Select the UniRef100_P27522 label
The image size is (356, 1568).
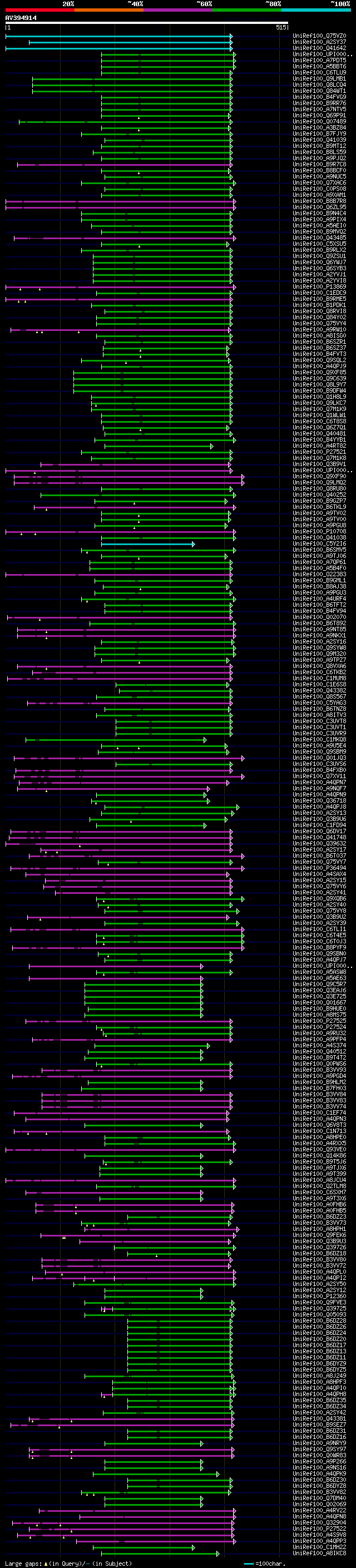319,1529
